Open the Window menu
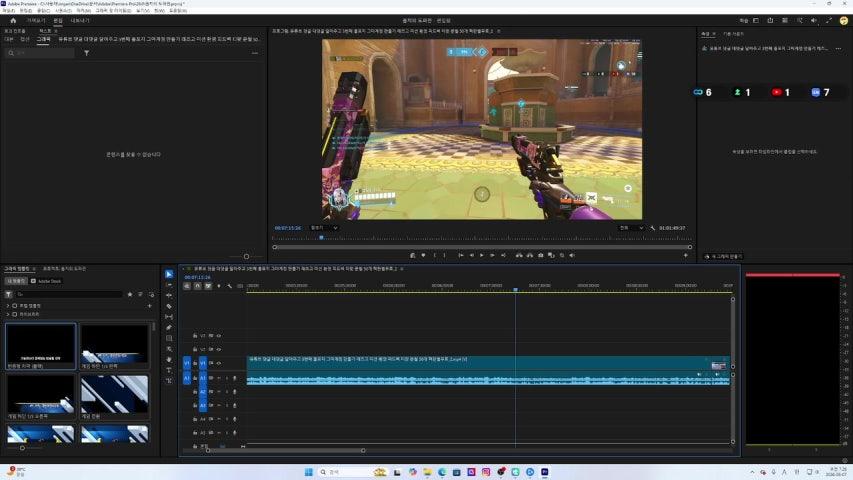853x480 pixels. click(x=159, y=10)
